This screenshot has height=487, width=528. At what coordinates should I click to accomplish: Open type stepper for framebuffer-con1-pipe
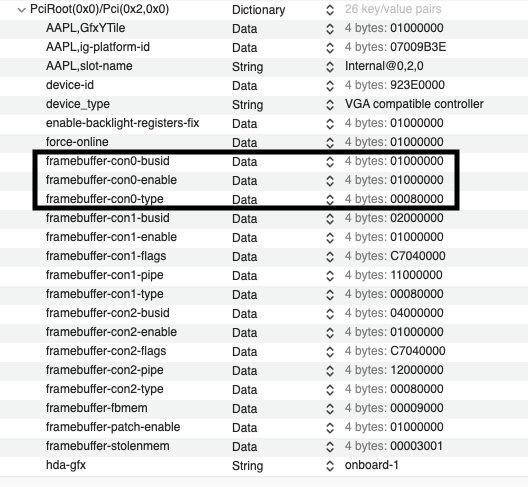coord(330,276)
